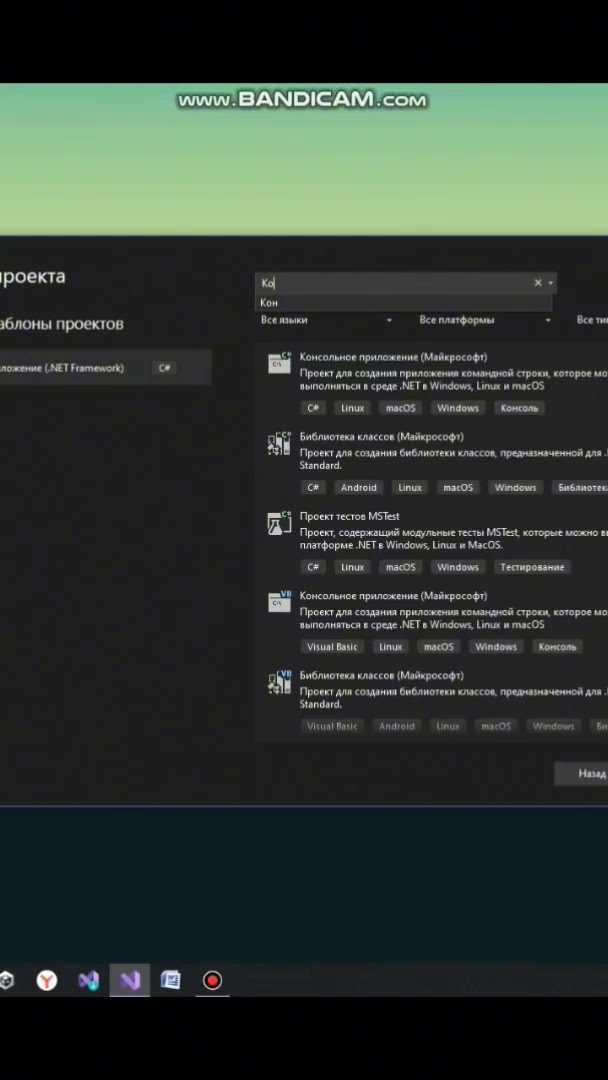Click the MSTest test project flask icon

pyautogui.click(x=280, y=523)
